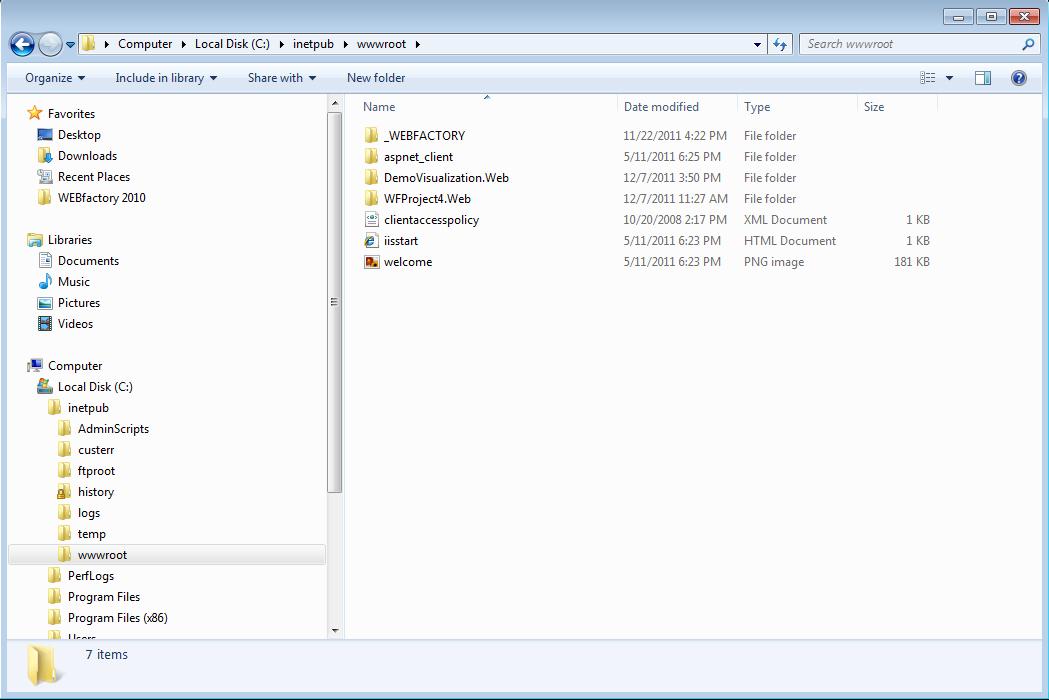Screen dimensions: 1049x700
Task: Select the clientaccesspolicy XML file
Action: coord(430,220)
